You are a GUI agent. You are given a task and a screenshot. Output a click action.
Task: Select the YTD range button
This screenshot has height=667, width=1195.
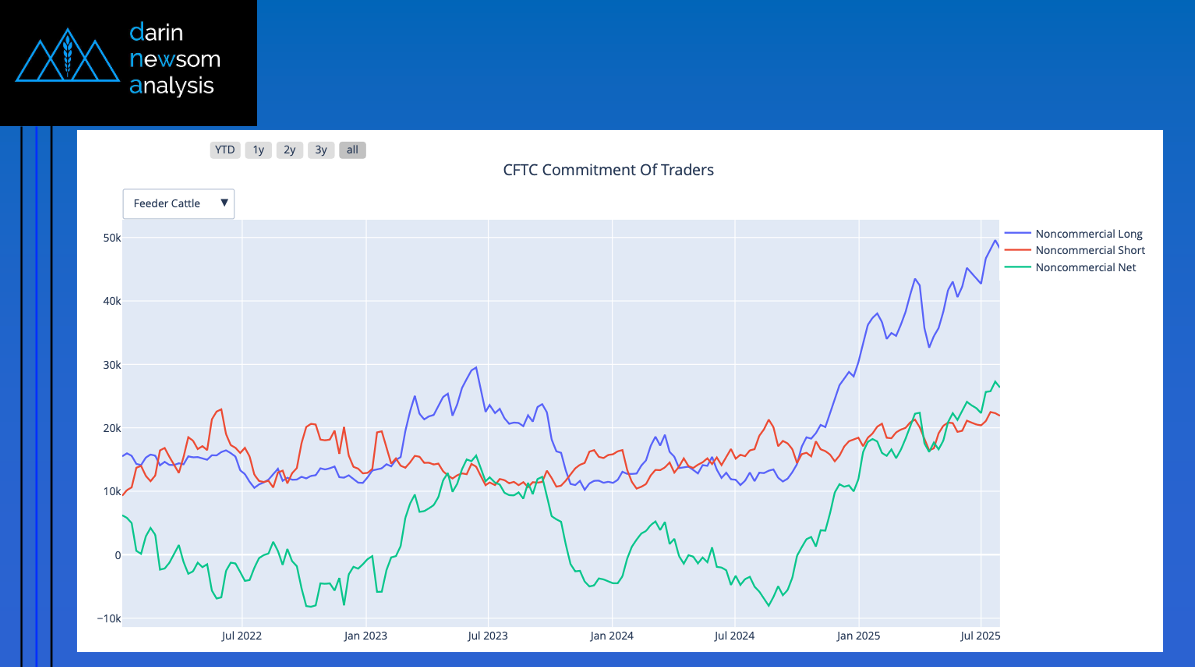point(225,150)
